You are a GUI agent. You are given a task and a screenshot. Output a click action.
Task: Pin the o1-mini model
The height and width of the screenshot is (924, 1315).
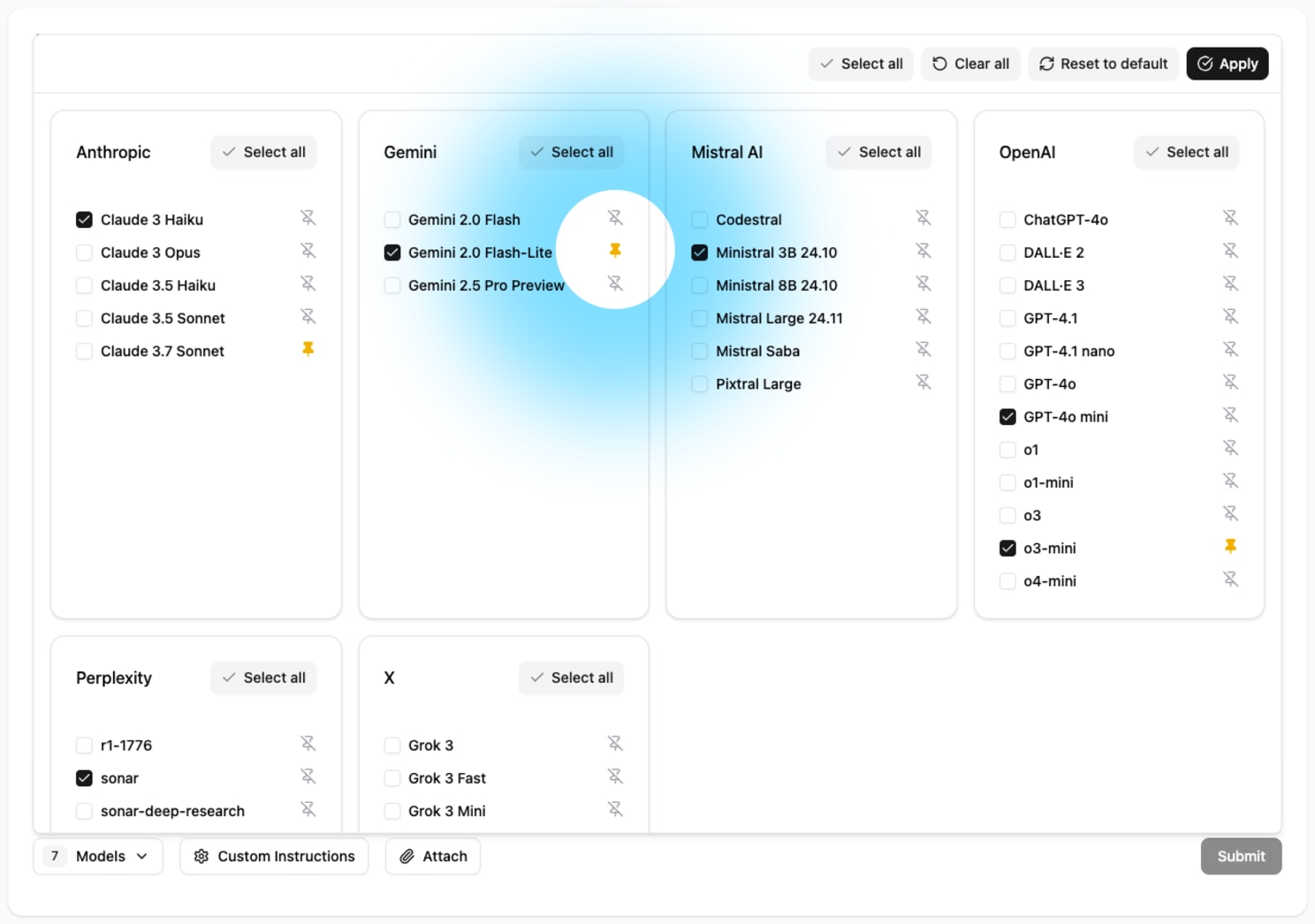[1230, 481]
